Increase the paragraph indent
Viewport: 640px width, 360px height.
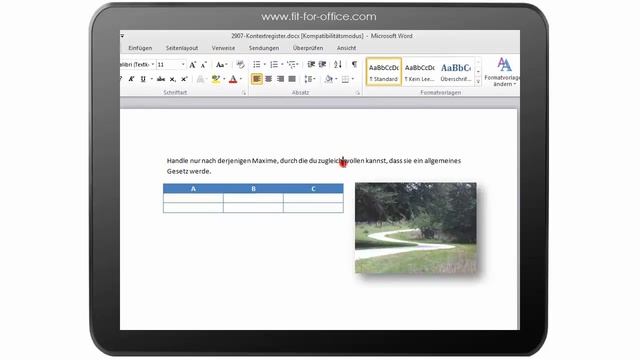pos(322,64)
